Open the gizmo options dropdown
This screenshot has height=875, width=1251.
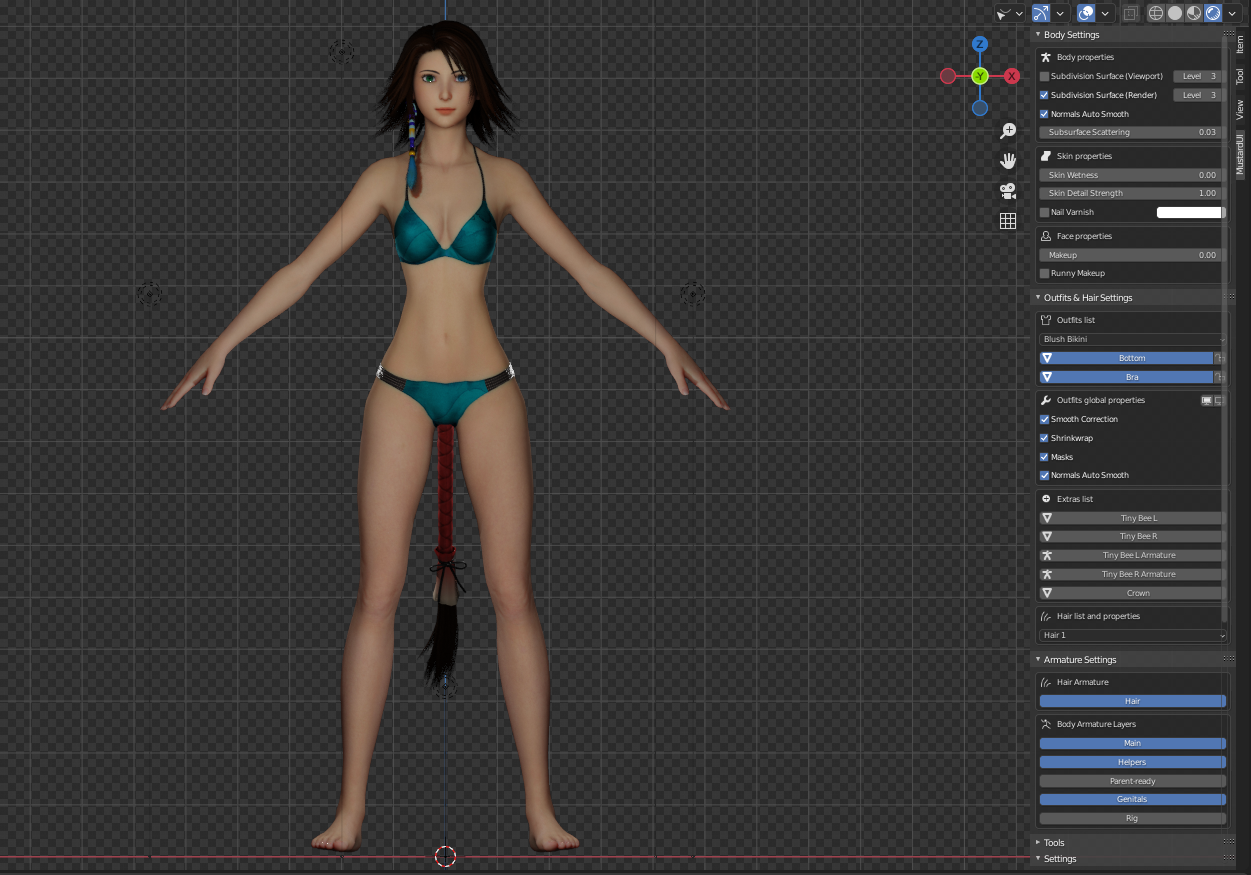1059,13
